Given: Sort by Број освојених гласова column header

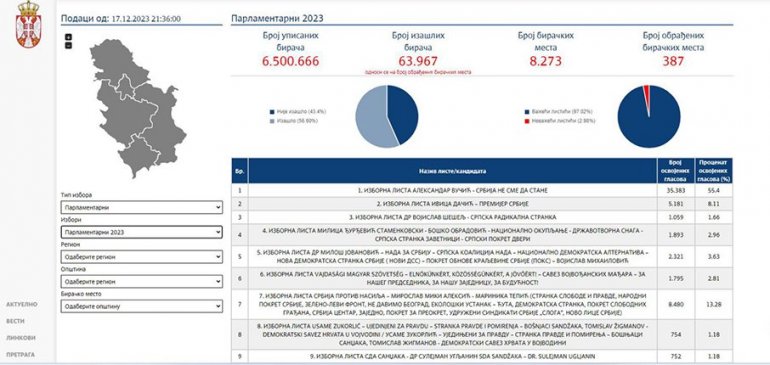Looking at the screenshot, I should click(x=675, y=170).
